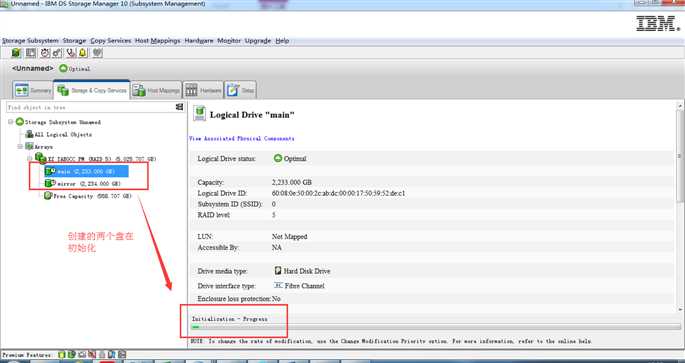The height and width of the screenshot is (363, 685).
Task: Collapse the RAID 5 array node
Action: point(30,159)
